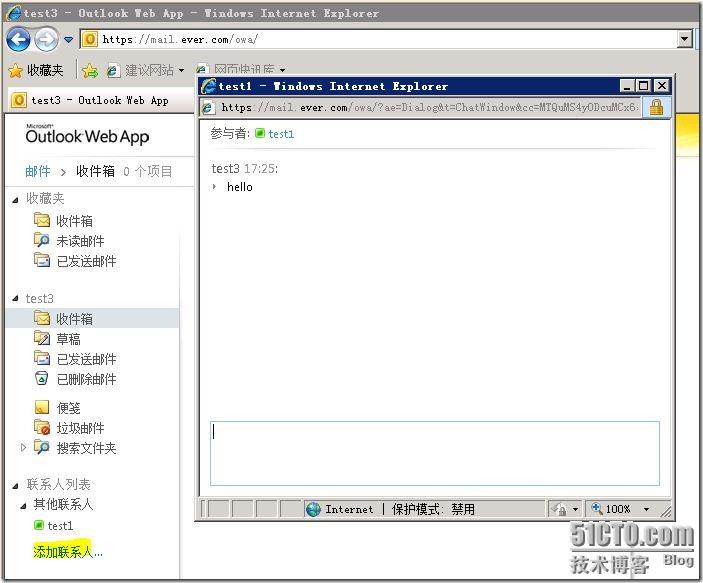The width and height of the screenshot is (703, 583).
Task: Open the main address bar dropdown
Action: click(x=684, y=39)
